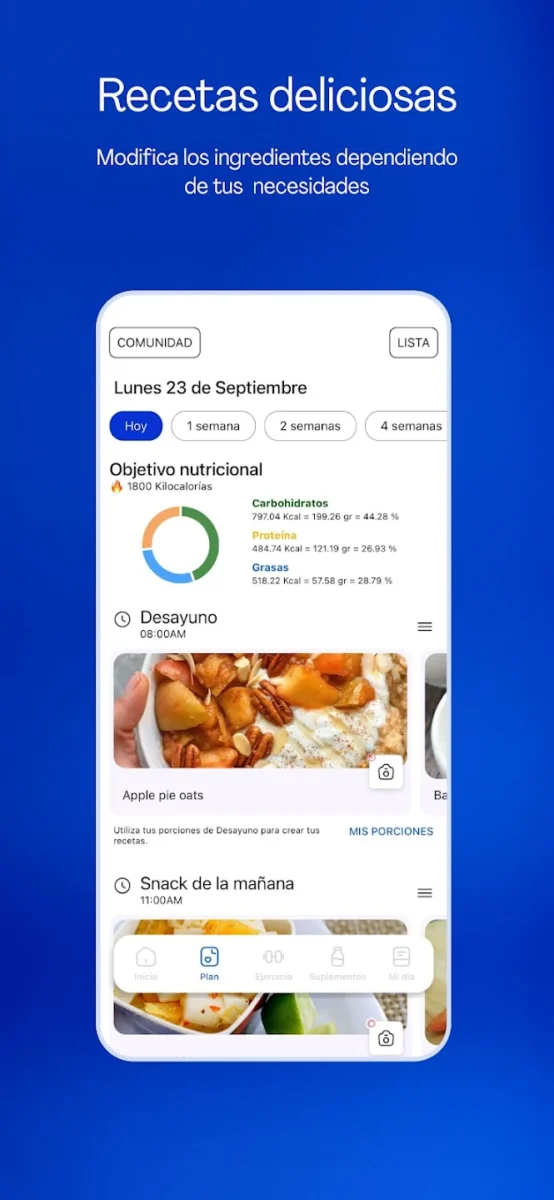Open the Suplementos bottle icon
This screenshot has height=1200, width=554.
pos(337,956)
